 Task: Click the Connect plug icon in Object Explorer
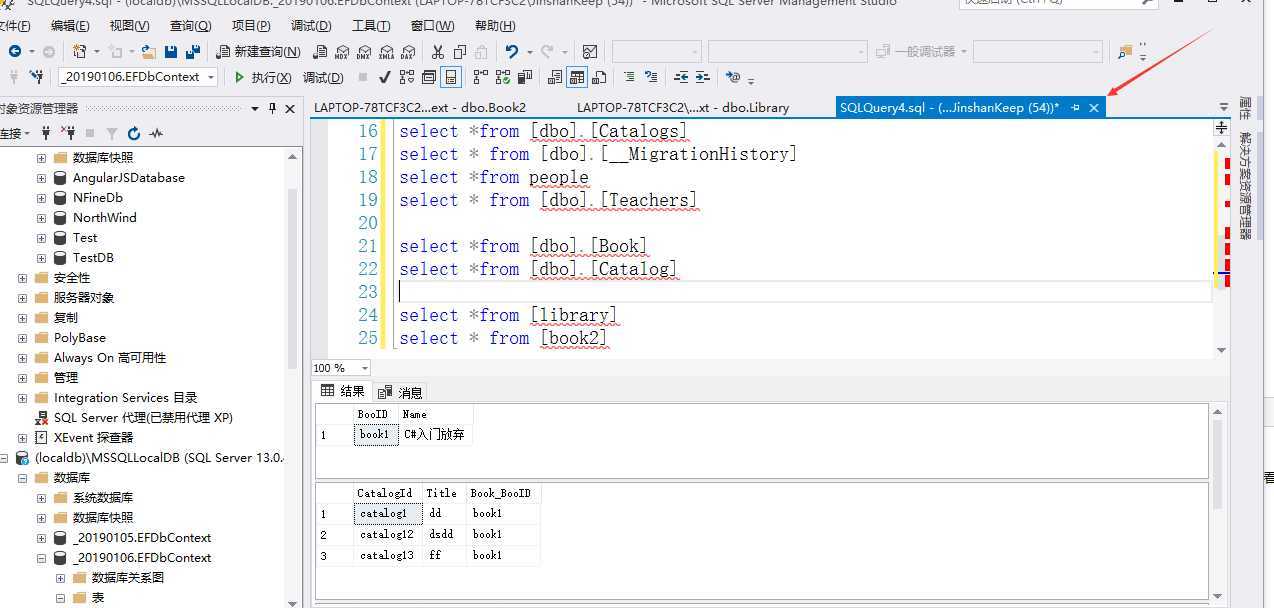[46, 133]
